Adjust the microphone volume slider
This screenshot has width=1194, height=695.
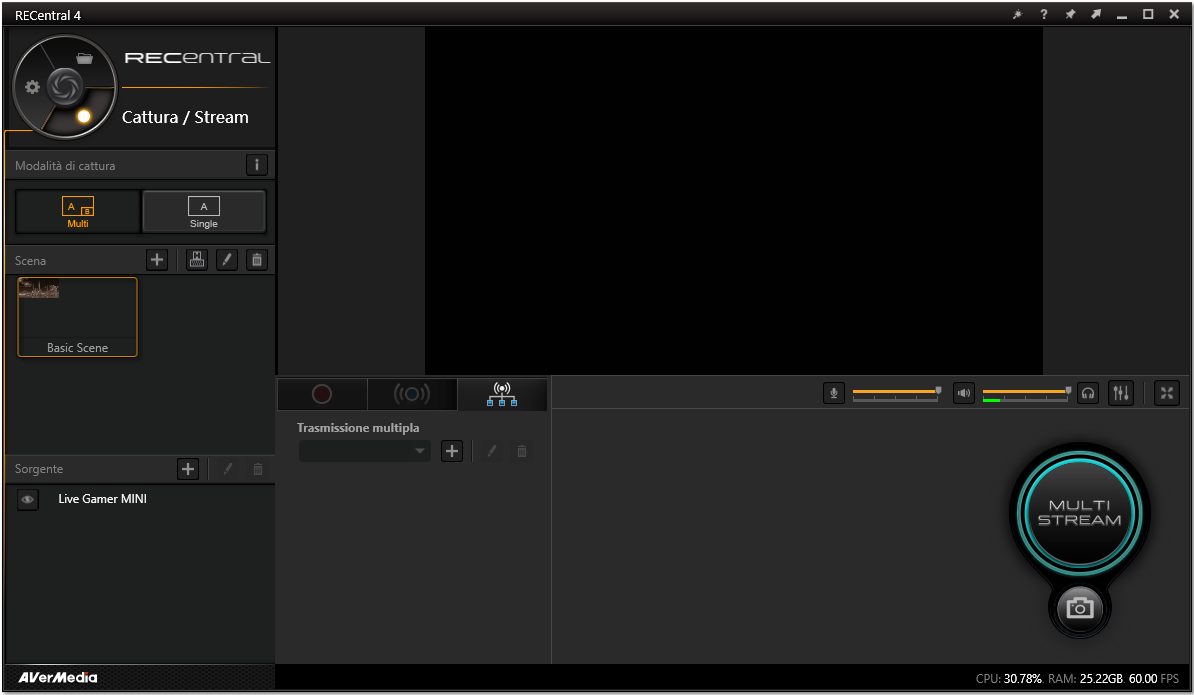896,393
